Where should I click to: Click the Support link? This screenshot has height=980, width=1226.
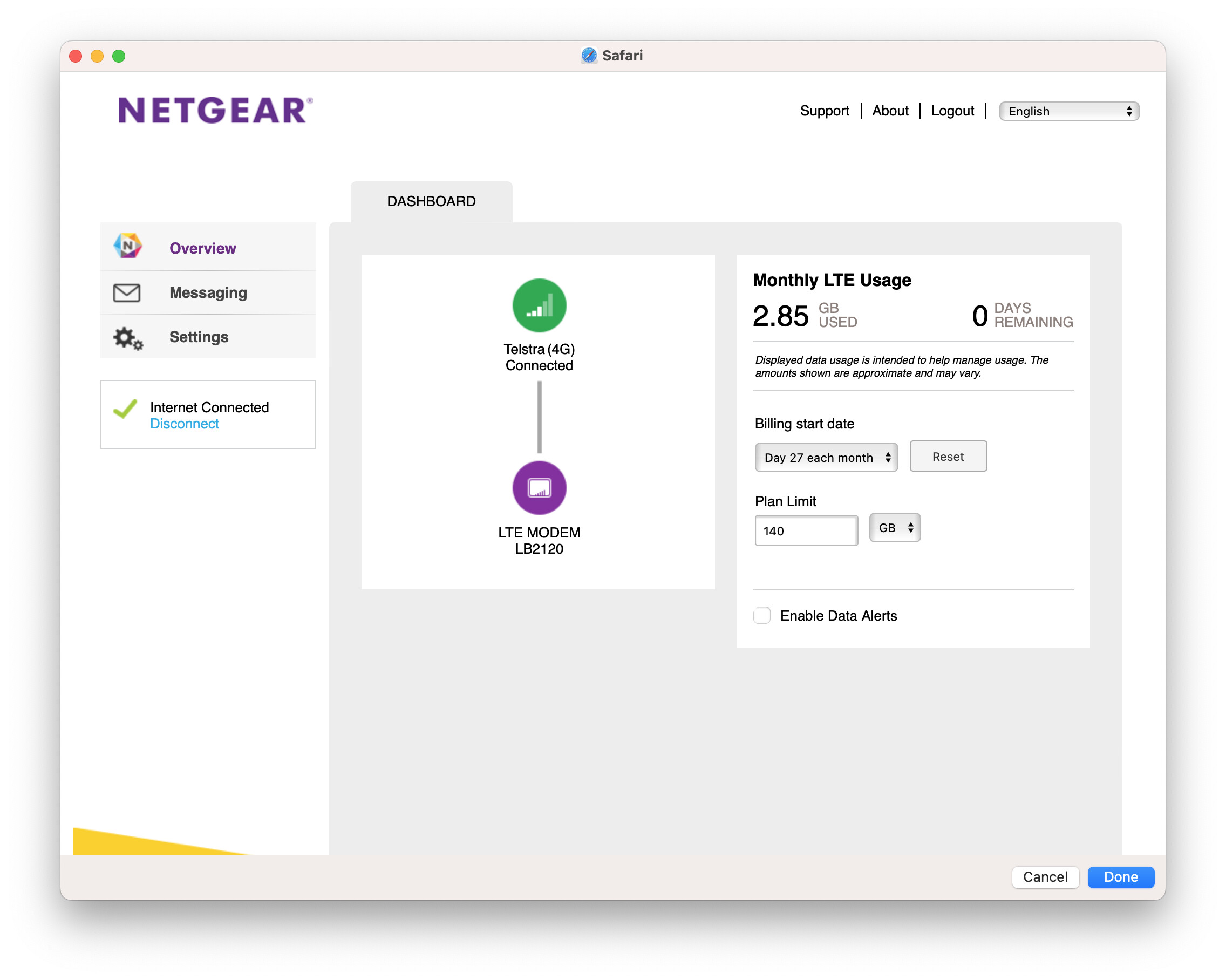(824, 110)
